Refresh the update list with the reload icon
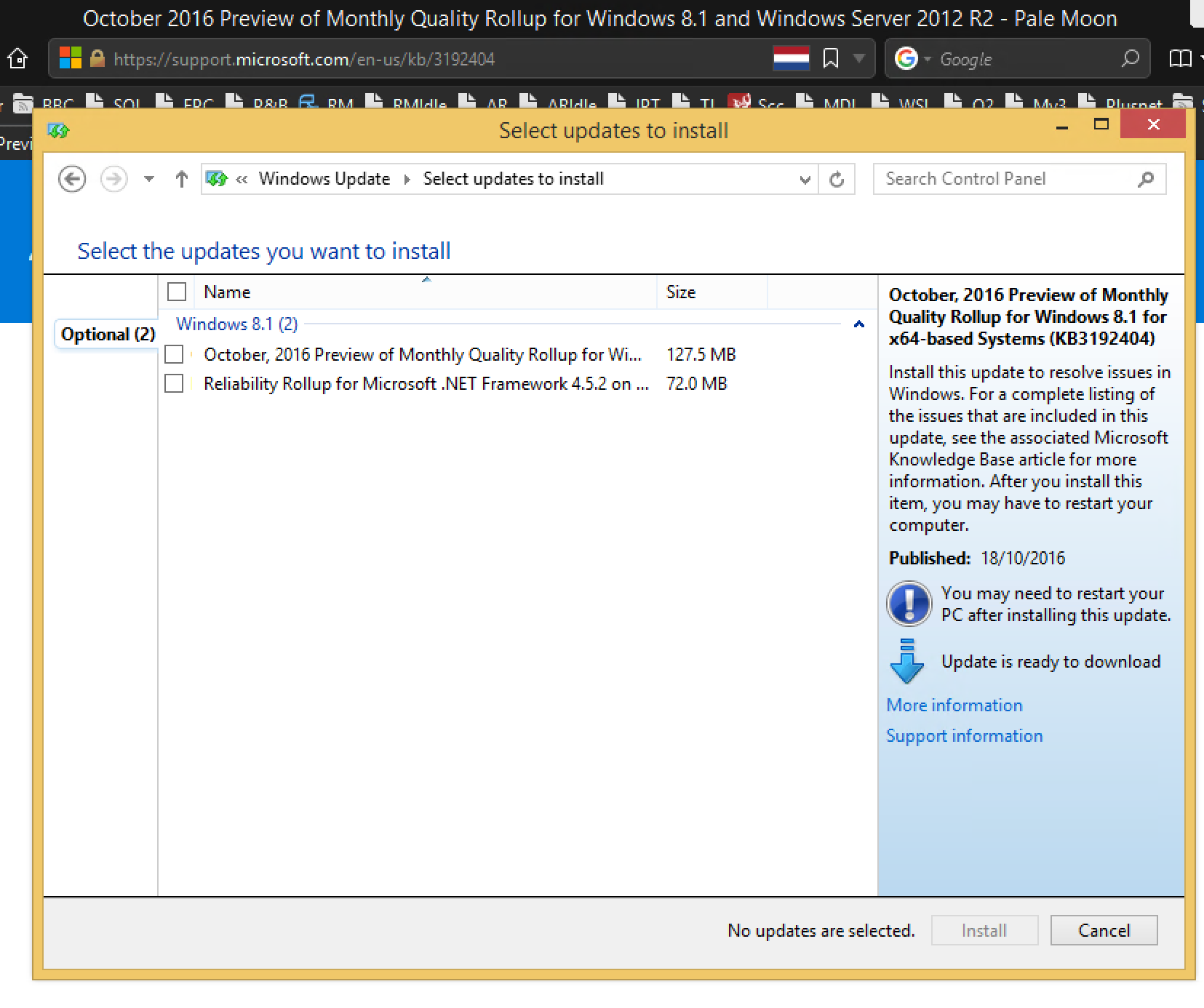The width and height of the screenshot is (1204, 1008). pyautogui.click(x=837, y=179)
